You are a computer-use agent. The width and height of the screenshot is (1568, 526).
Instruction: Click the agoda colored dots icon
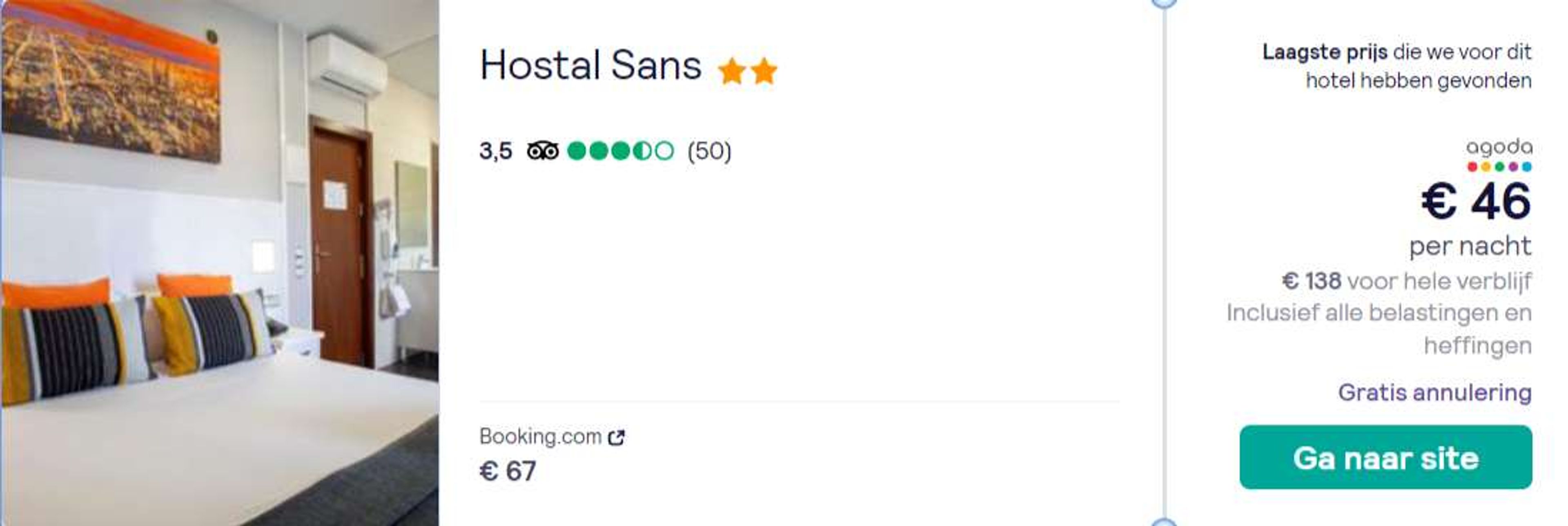[1499, 166]
